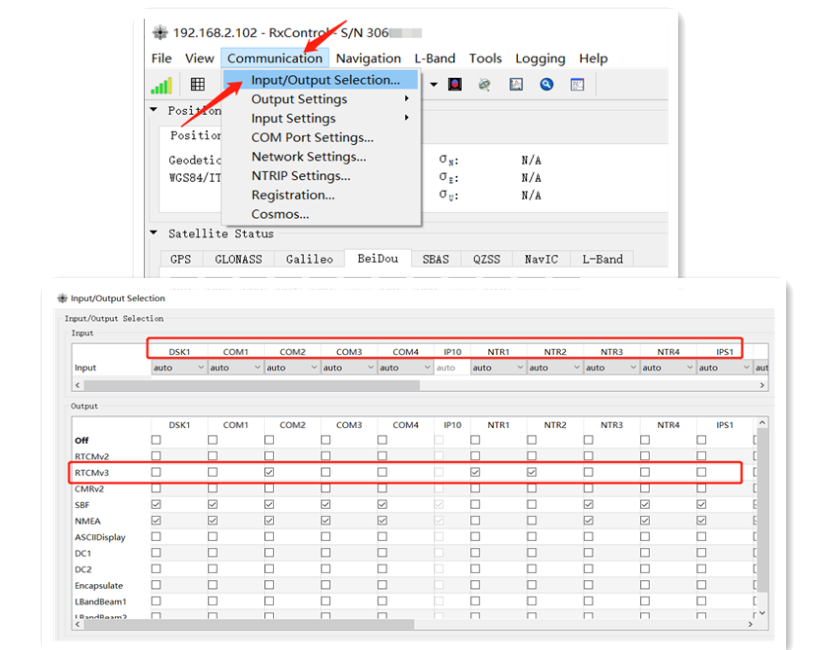Viewport: 814px width, 650px height.
Task: Open Network Settings... entry
Action: (321, 156)
